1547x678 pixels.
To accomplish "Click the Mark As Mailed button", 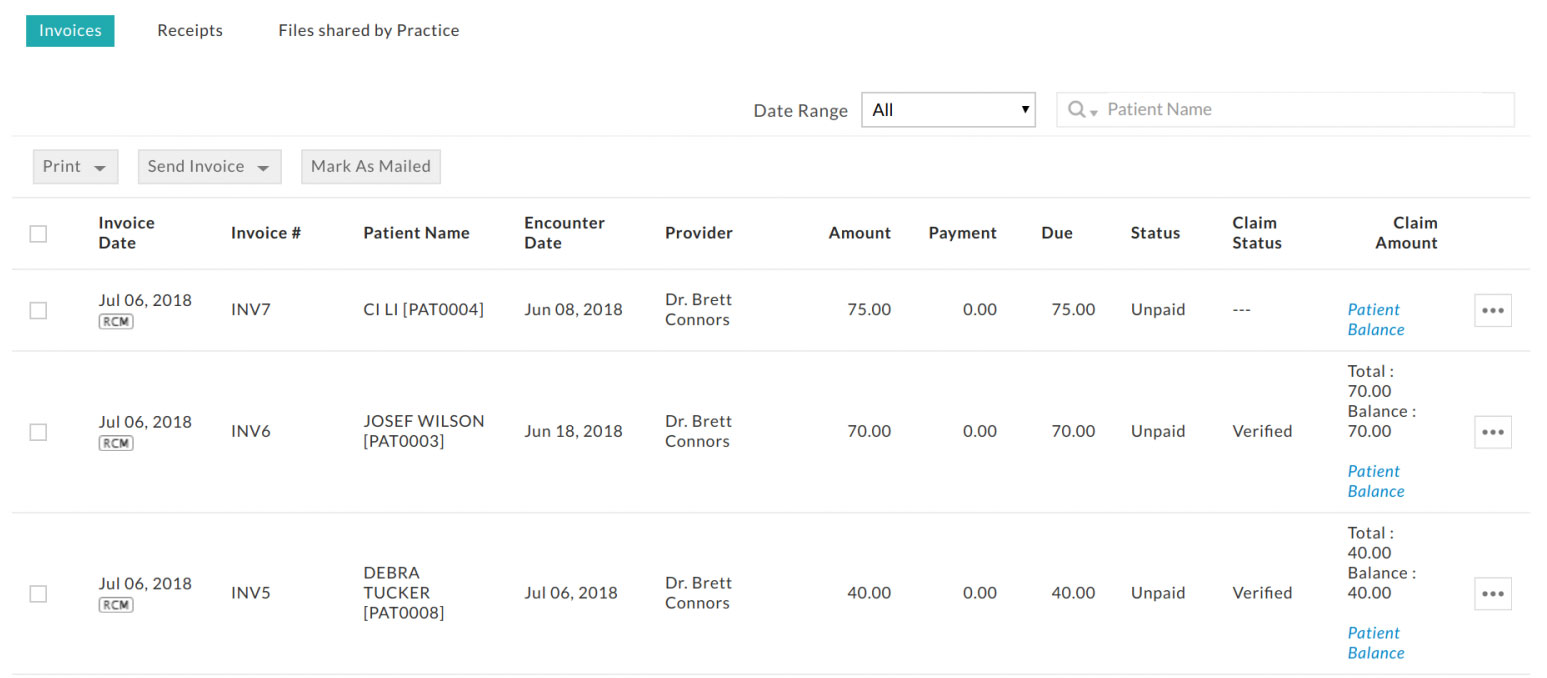I will pyautogui.click(x=371, y=166).
